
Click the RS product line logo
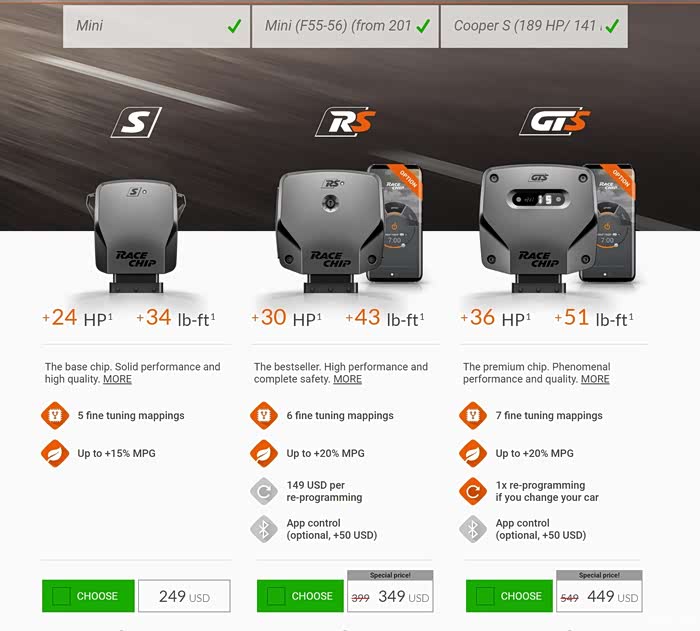pos(345,121)
